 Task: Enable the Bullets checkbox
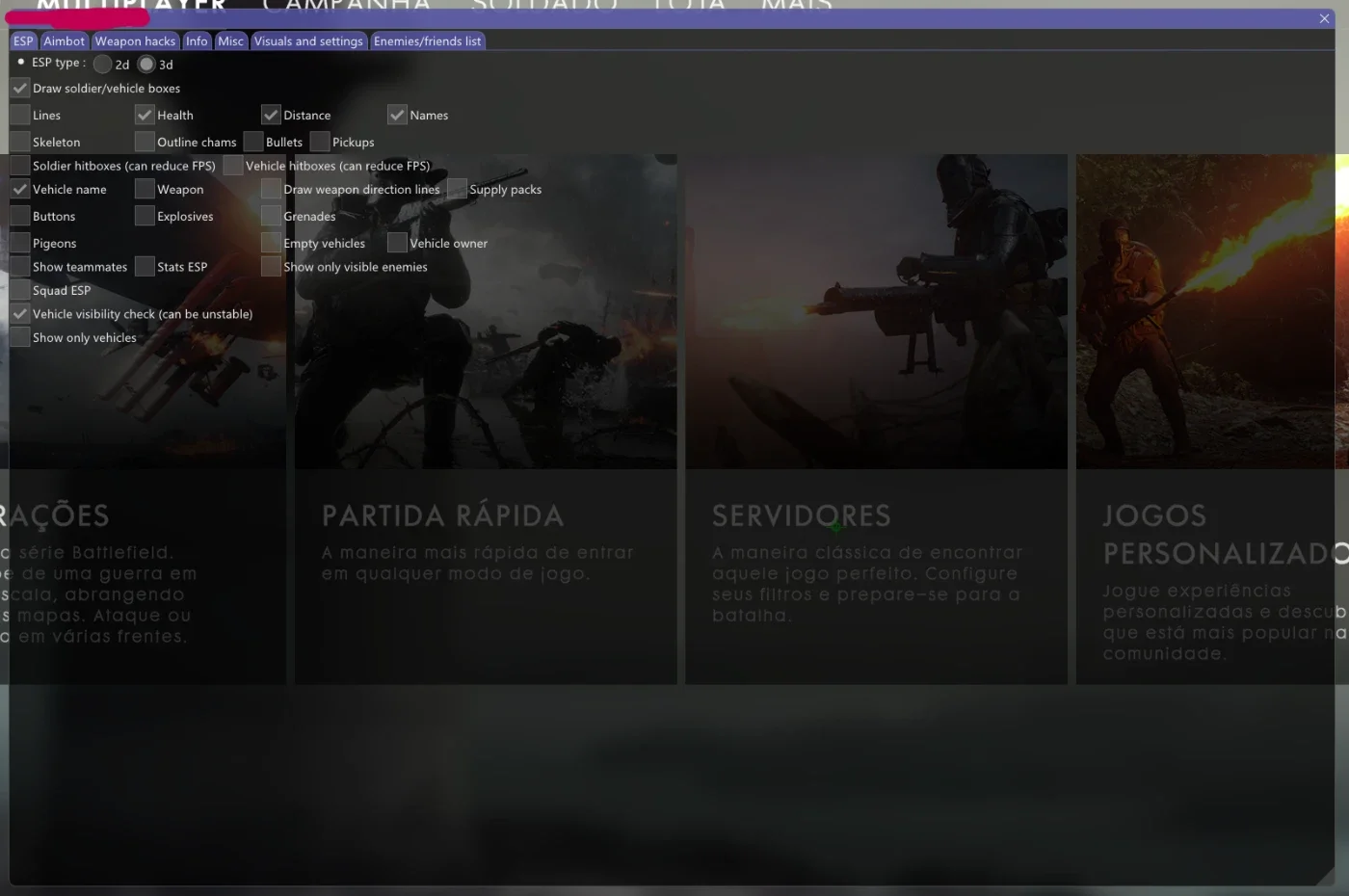(253, 142)
